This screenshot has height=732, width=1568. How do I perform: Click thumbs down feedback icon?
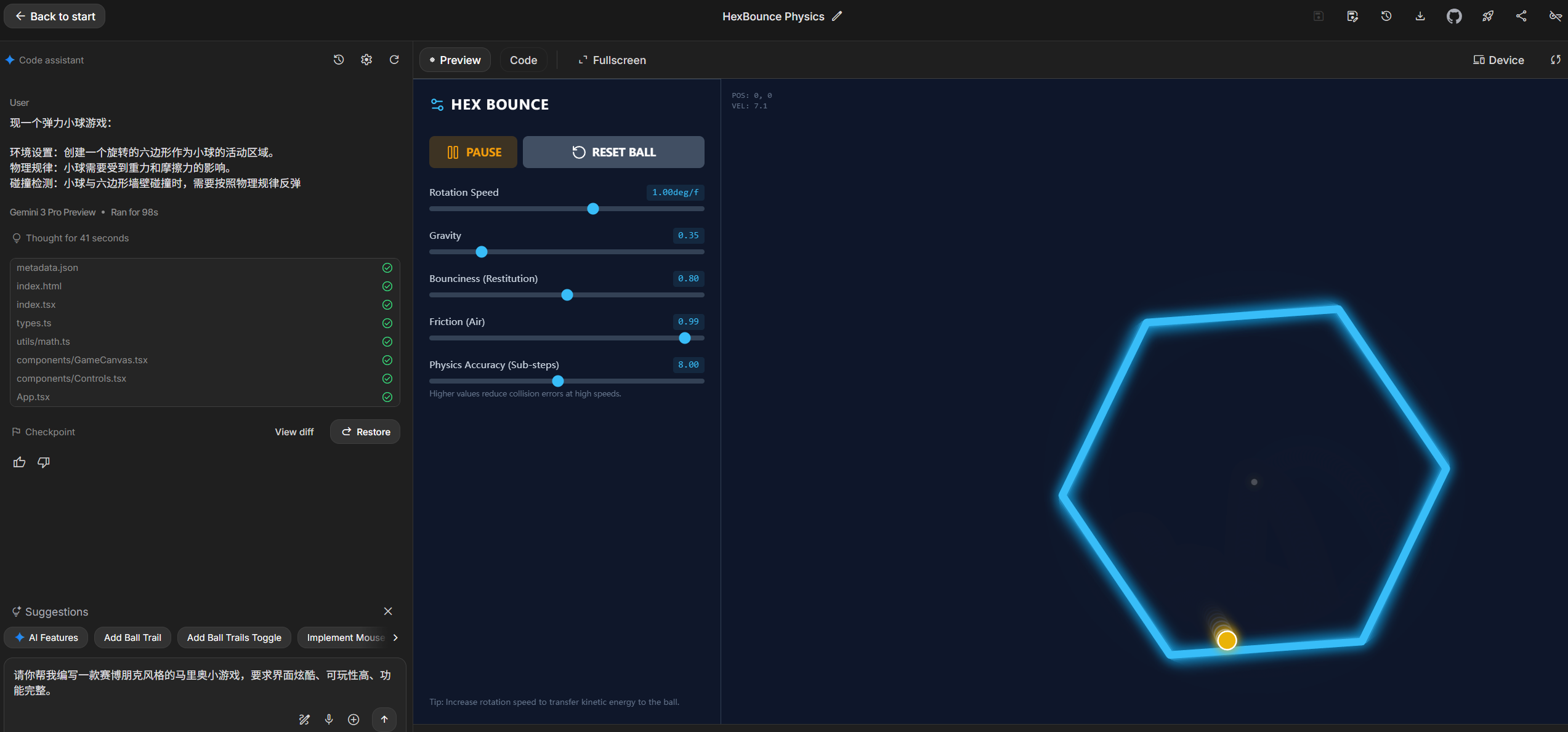[44, 462]
